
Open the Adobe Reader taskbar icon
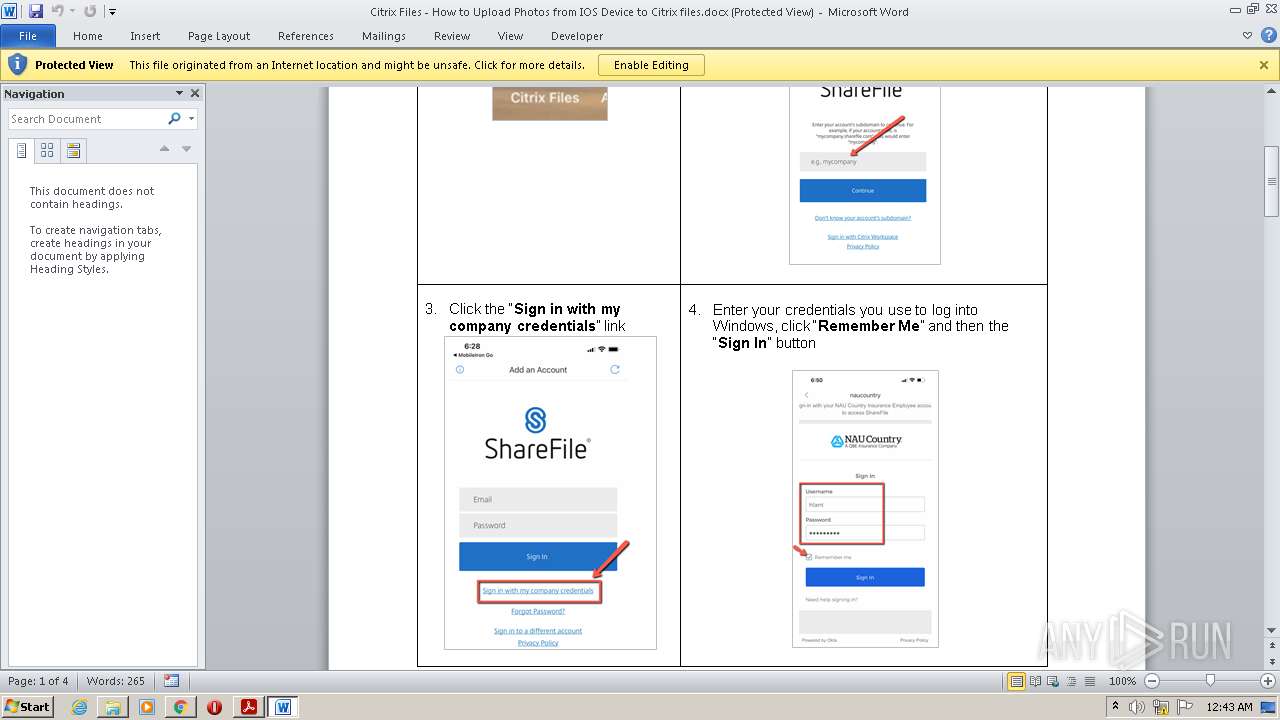[248, 707]
